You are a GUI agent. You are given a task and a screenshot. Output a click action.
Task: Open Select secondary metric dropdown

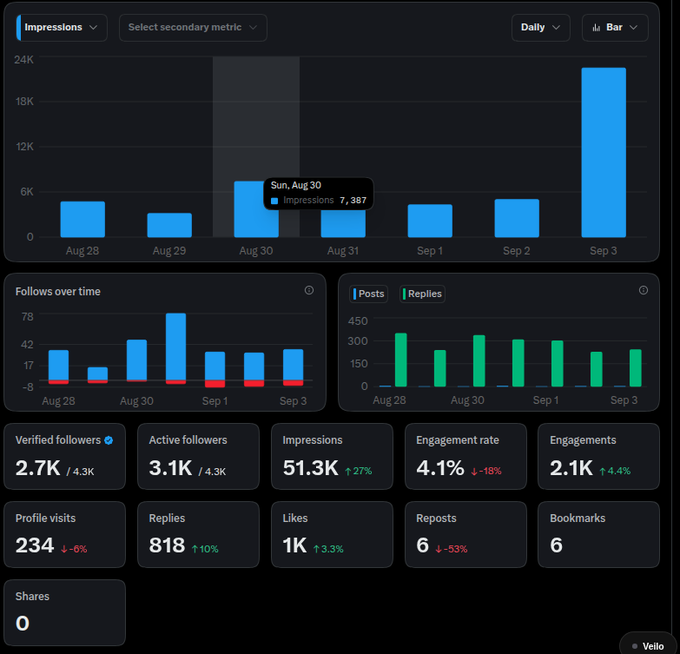pos(193,27)
